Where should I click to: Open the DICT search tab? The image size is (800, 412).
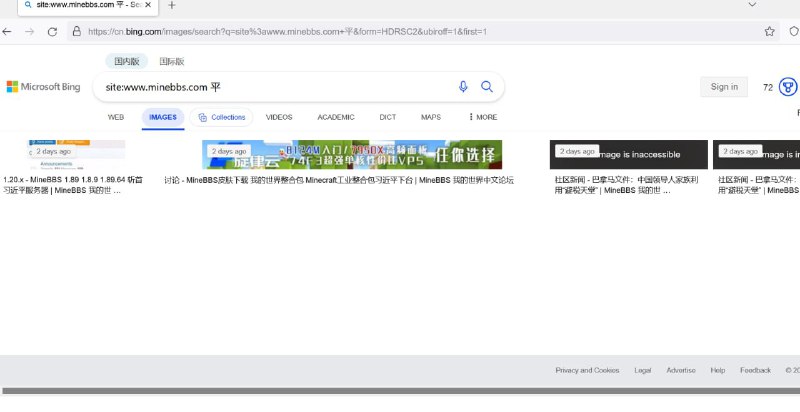[388, 117]
